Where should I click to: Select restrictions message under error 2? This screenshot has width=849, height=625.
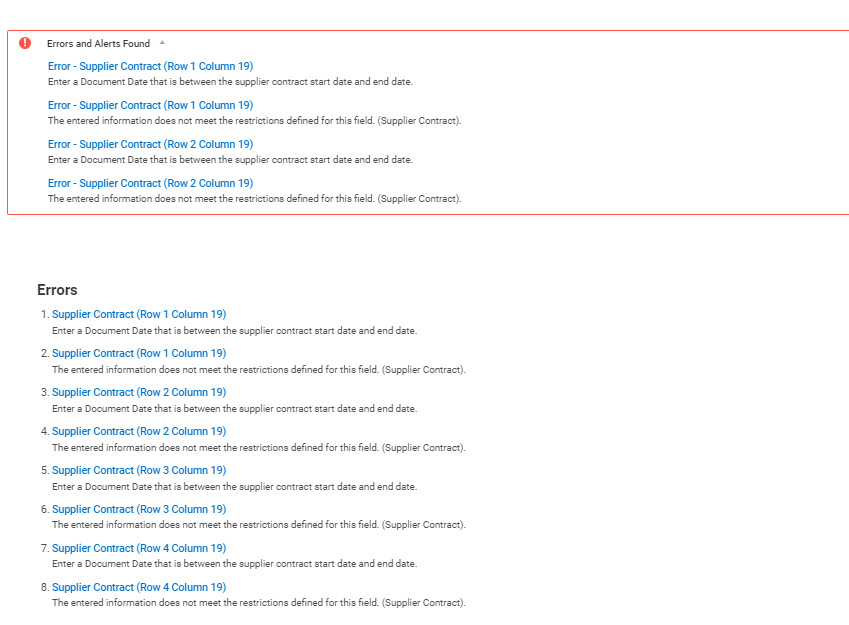click(x=259, y=369)
